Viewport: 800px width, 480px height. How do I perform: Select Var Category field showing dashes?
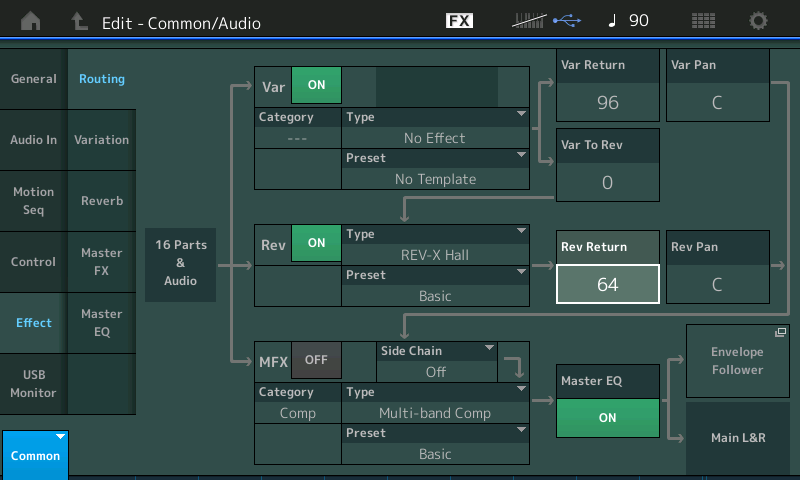point(297,128)
